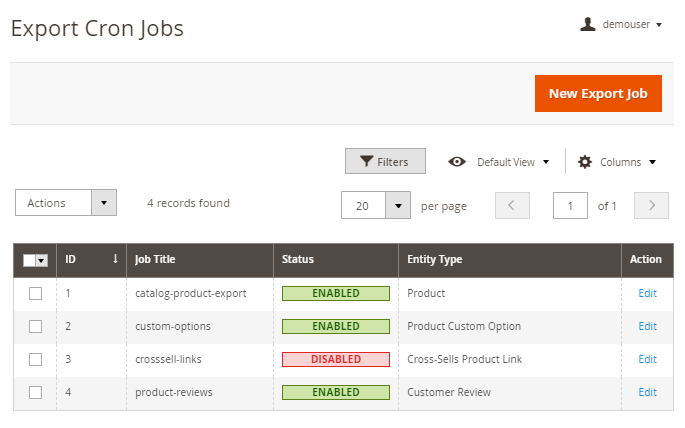Sort by ID column arrow
Viewport: 685px width, 428px height.
click(115, 259)
